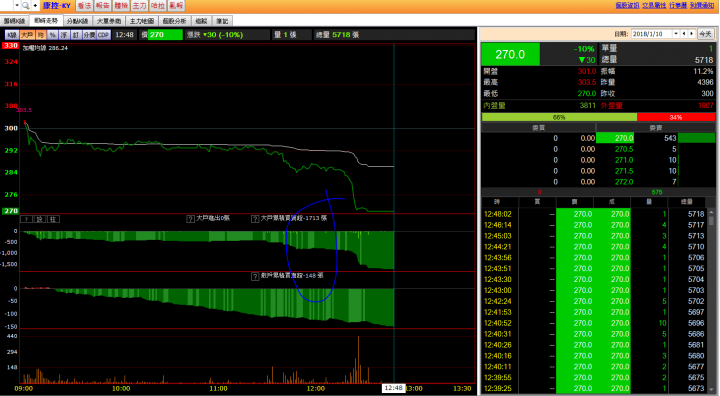Open the date picker dropdown arrow
Screen dimensions: 720x396
tap(676, 34)
